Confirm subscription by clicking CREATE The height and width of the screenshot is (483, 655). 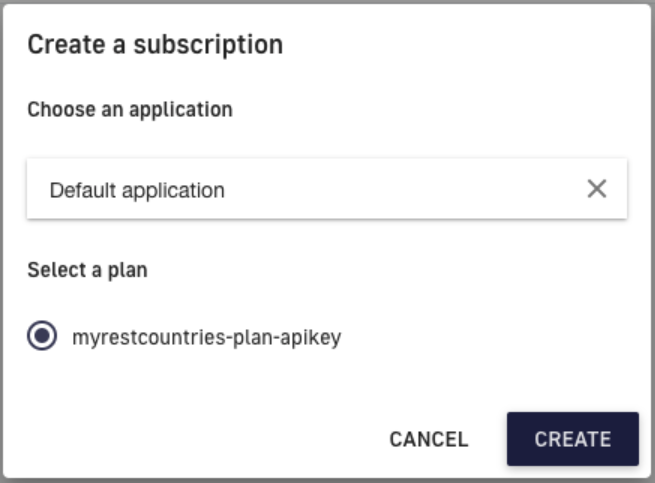572,439
